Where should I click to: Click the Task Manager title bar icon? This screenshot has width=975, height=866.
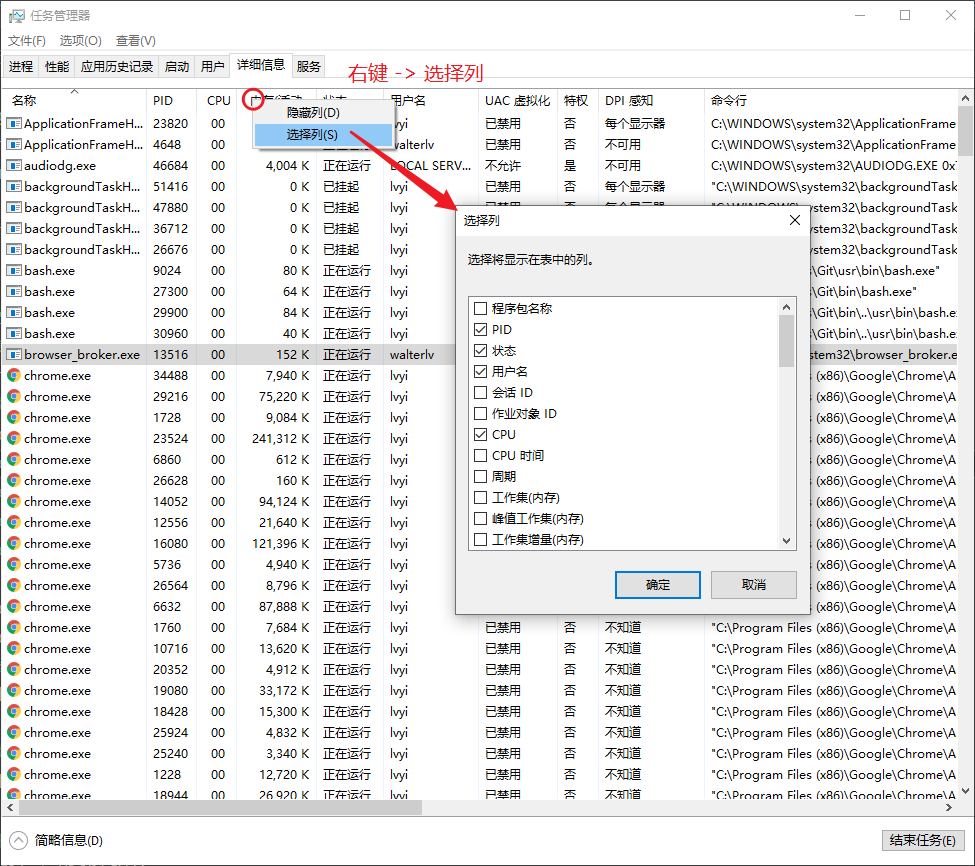(x=16, y=16)
